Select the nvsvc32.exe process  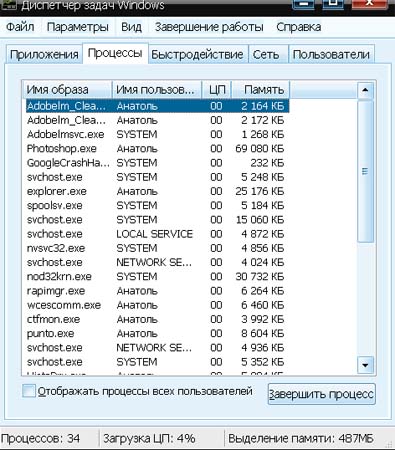pyautogui.click(x=157, y=248)
